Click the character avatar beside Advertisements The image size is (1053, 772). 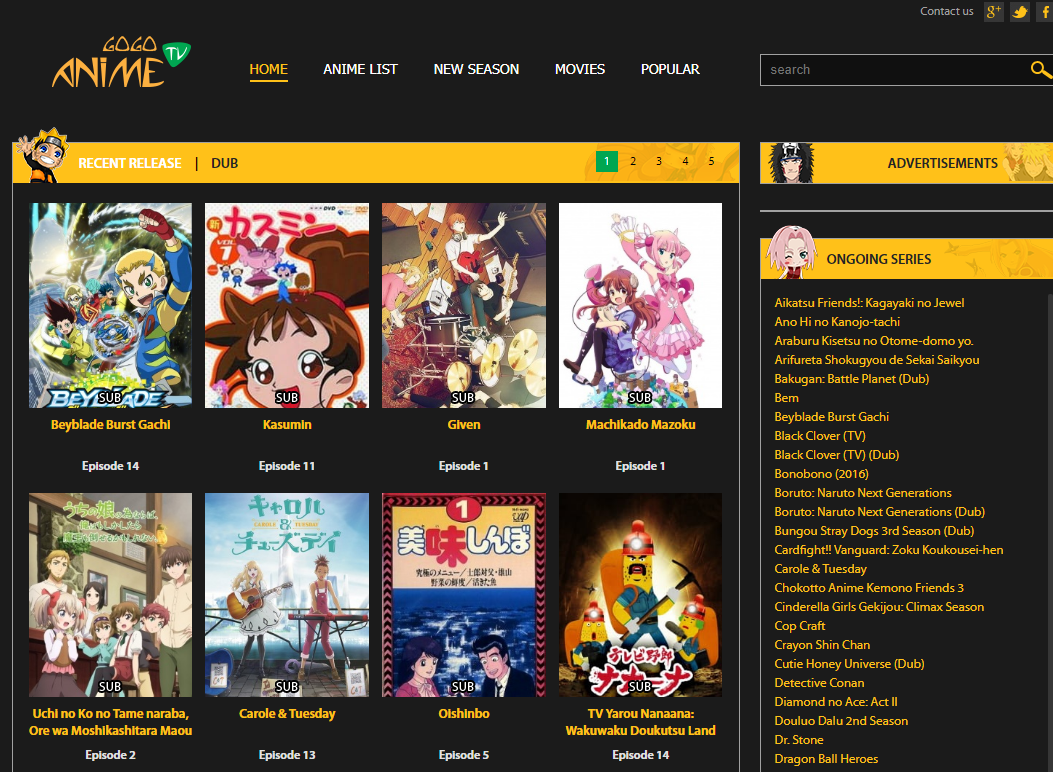pyautogui.click(x=791, y=162)
